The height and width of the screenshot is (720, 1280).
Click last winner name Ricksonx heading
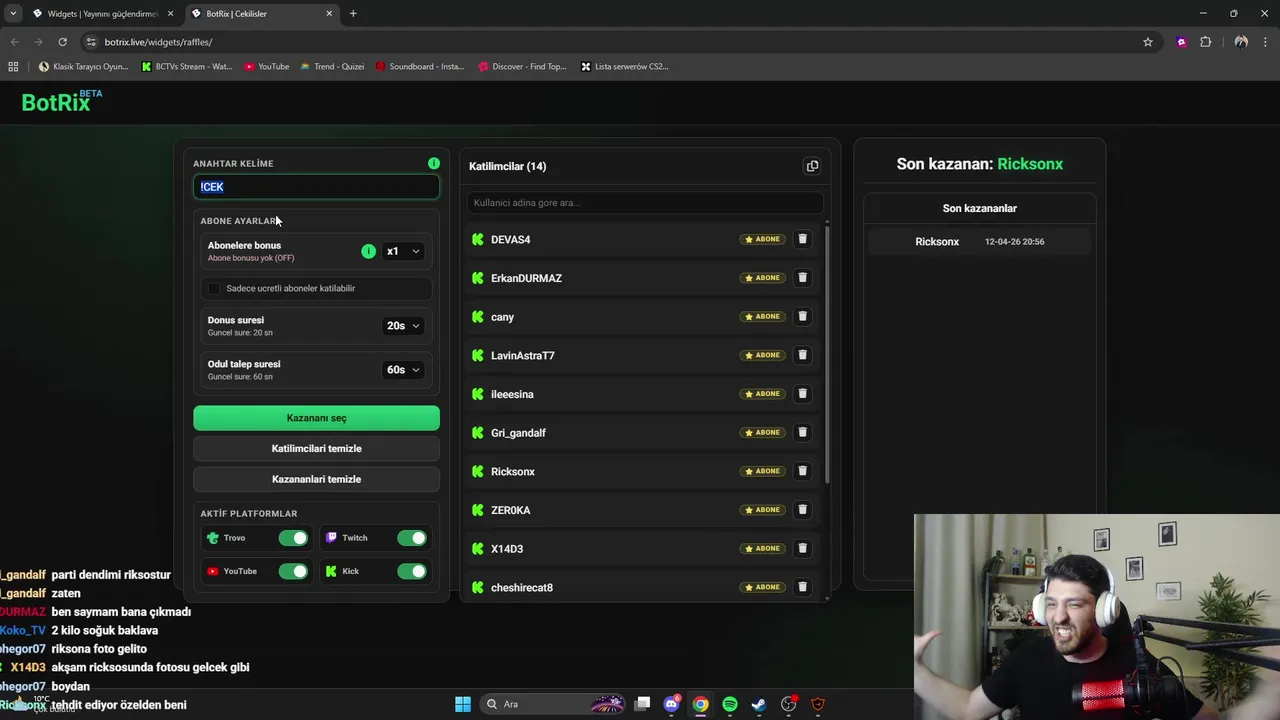[1030, 164]
